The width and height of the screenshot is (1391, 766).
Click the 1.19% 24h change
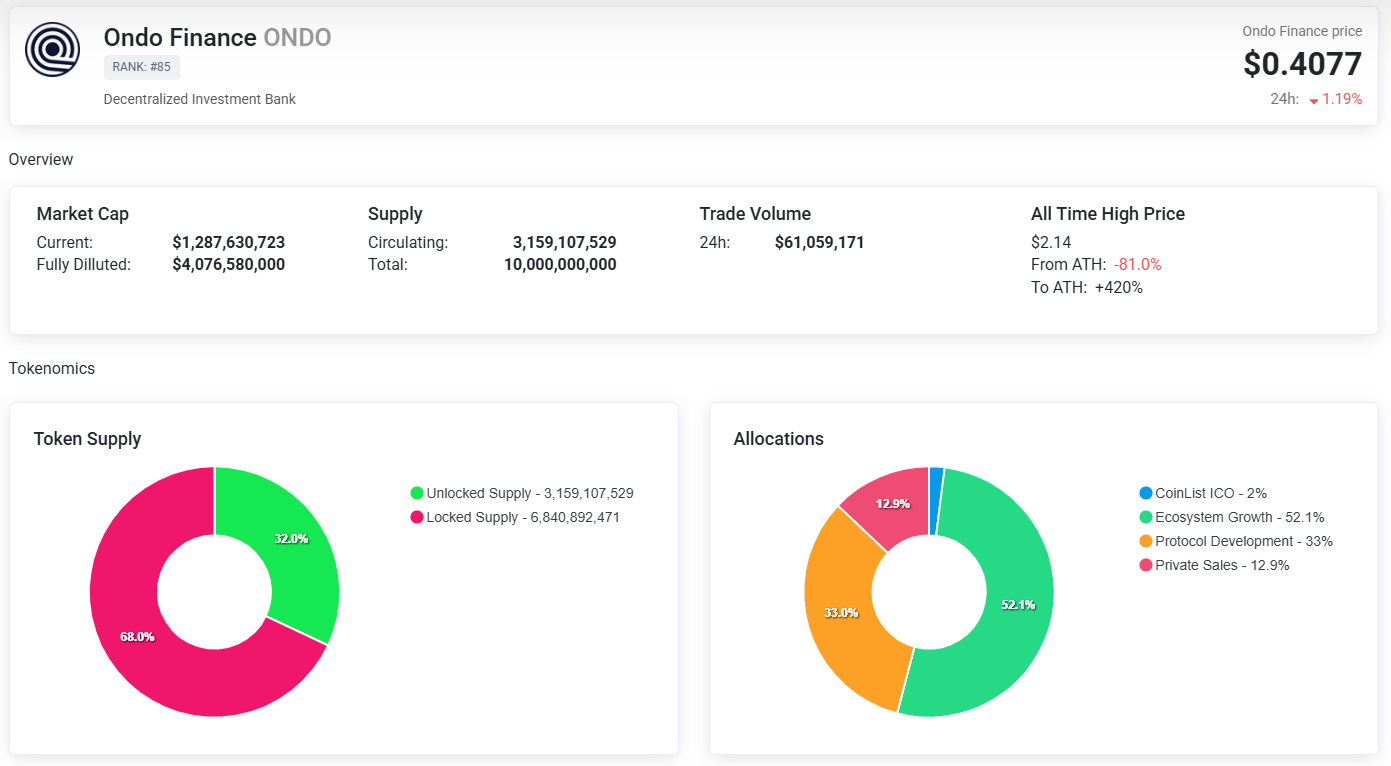(1342, 99)
